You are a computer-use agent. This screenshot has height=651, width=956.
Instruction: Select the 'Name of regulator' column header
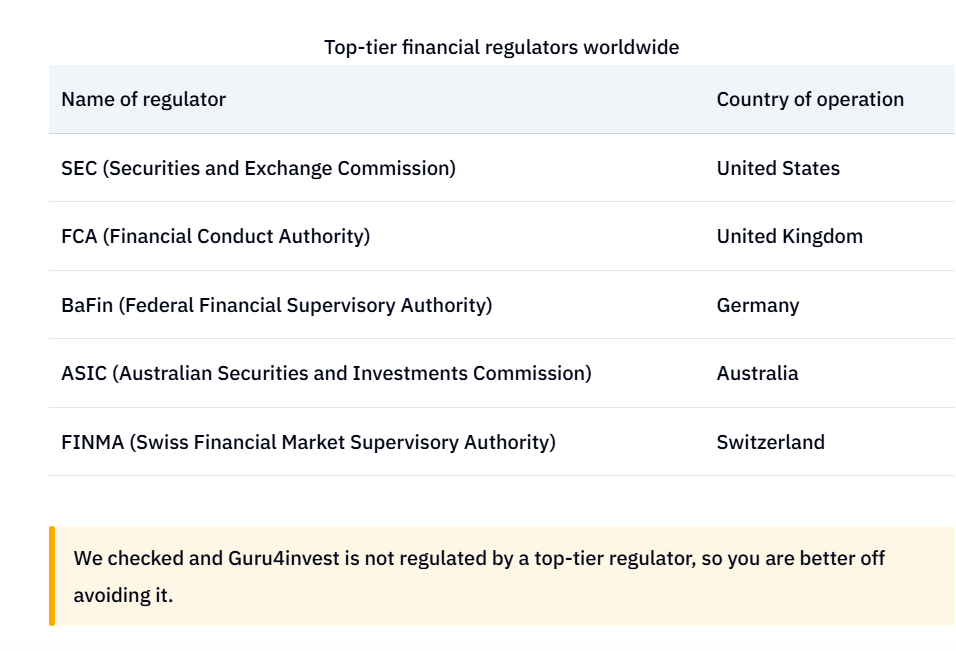coord(143,99)
